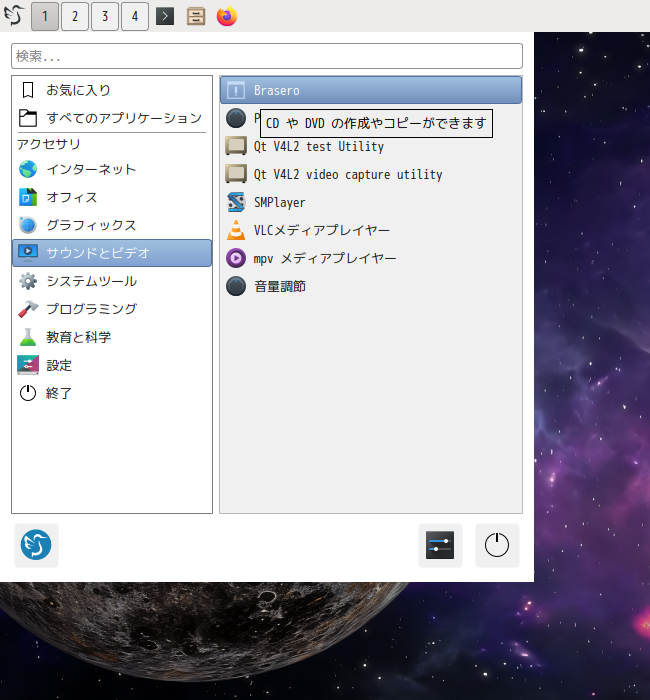
Task: Click the blue bird user profile button
Action: 36,545
